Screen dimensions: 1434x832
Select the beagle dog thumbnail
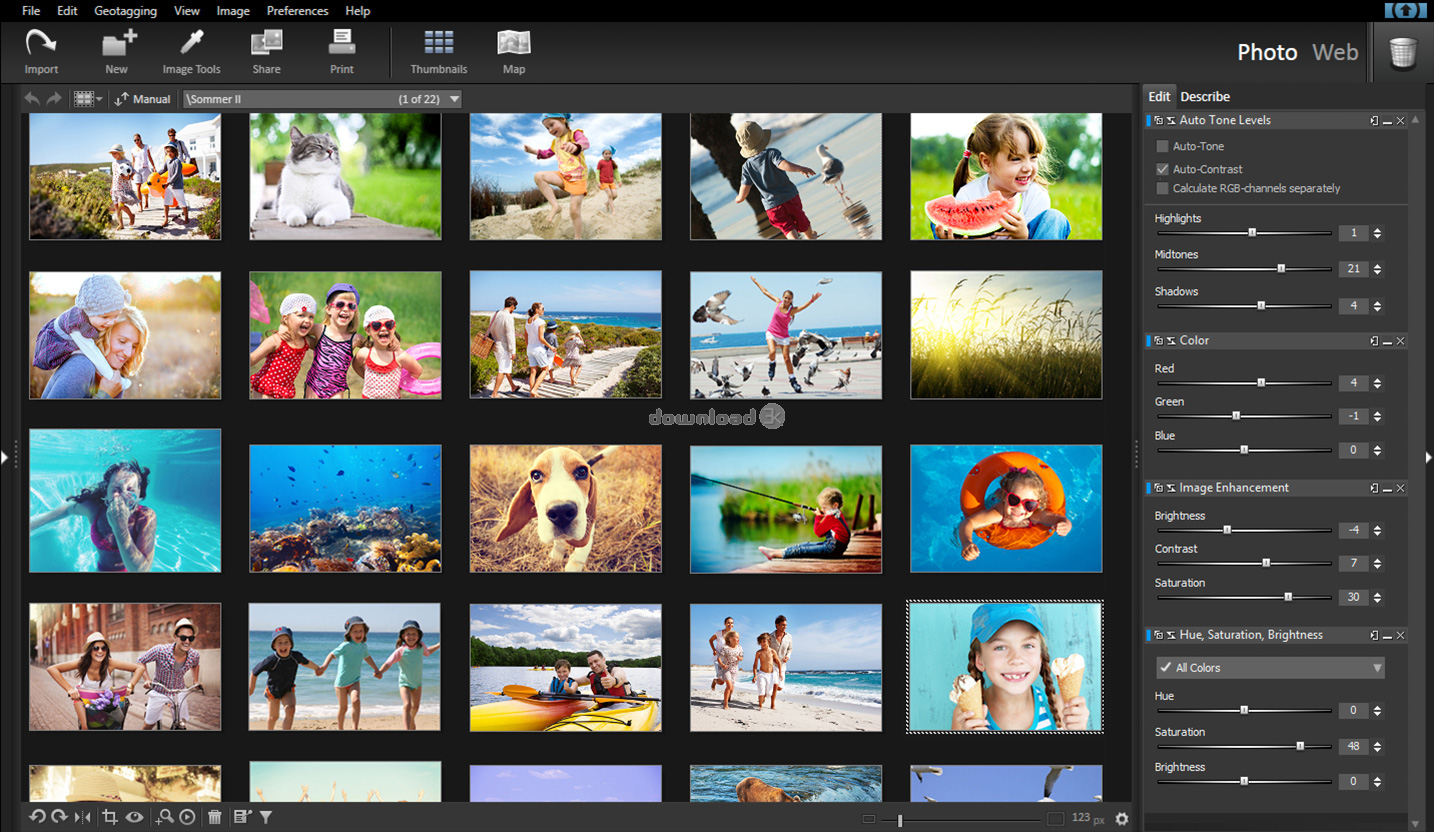pos(566,509)
